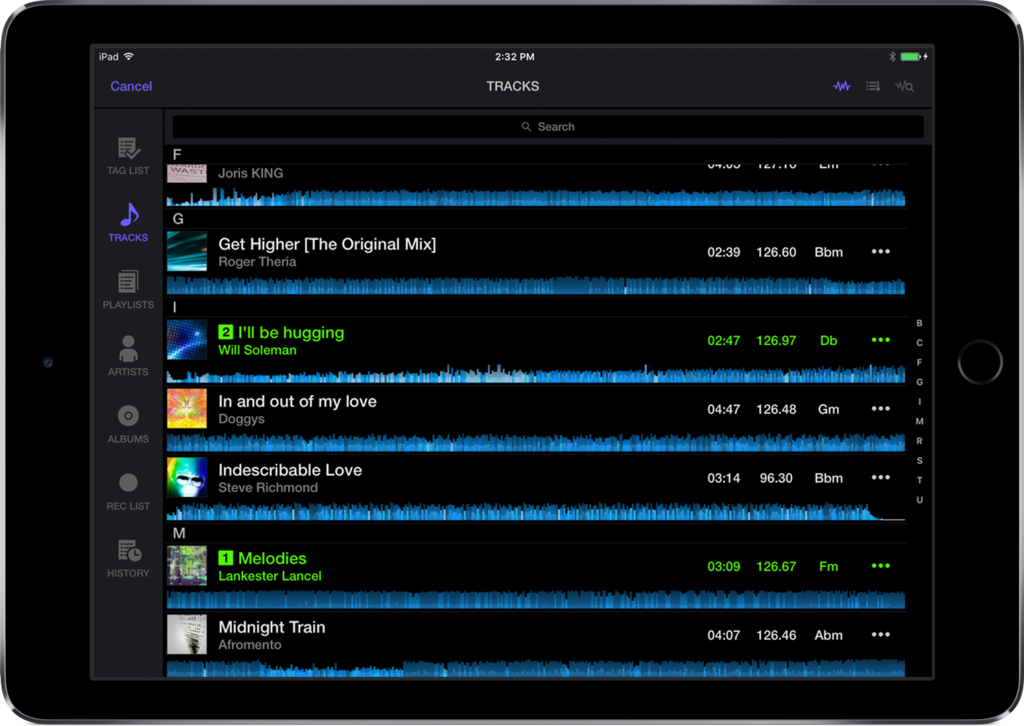Open the Artists sidebar icon
This screenshot has height=726, width=1024.
click(x=128, y=350)
